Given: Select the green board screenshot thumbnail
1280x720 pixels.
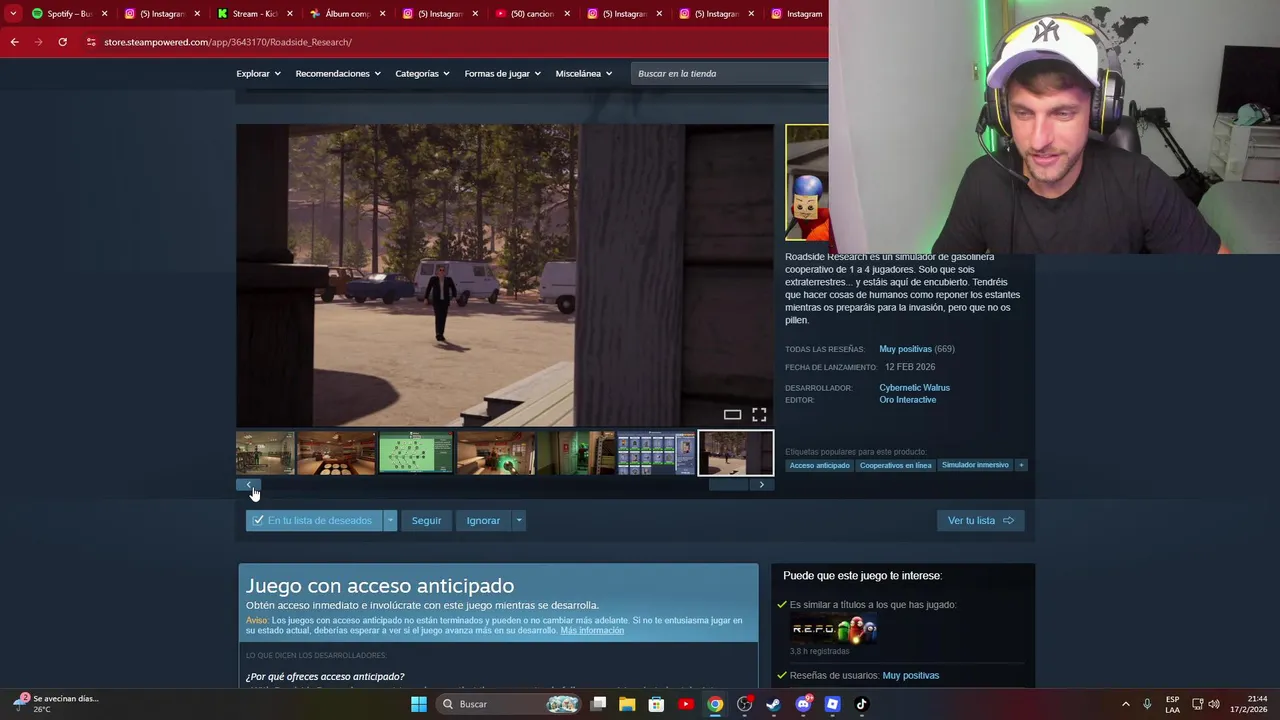Looking at the screenshot, I should (416, 453).
